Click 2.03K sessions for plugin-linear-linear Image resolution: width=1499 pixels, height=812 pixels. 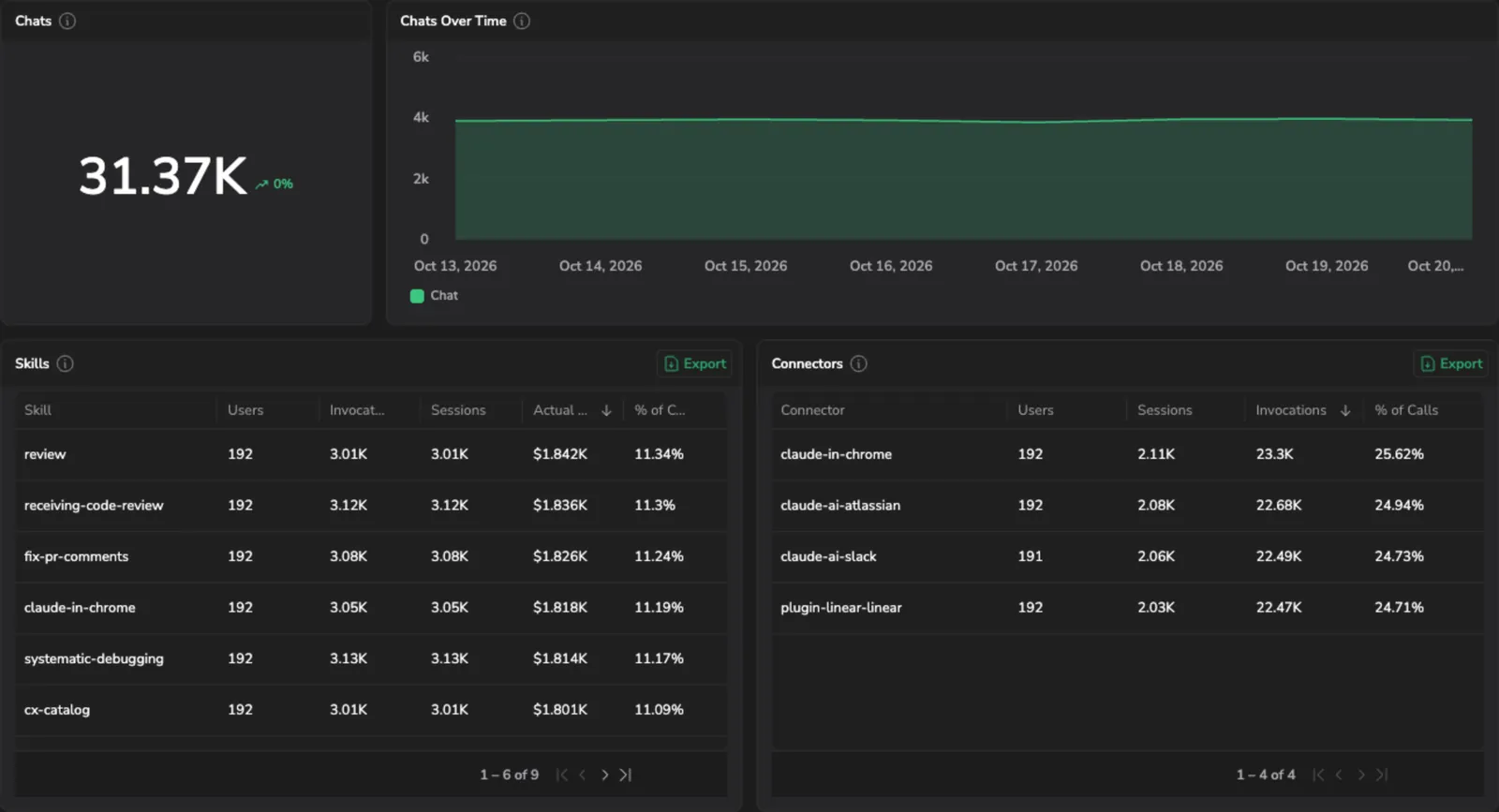pyautogui.click(x=1156, y=608)
